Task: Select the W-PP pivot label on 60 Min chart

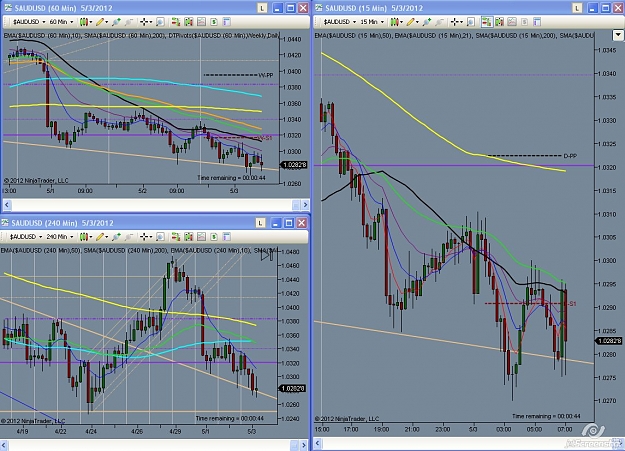Action: (266, 75)
